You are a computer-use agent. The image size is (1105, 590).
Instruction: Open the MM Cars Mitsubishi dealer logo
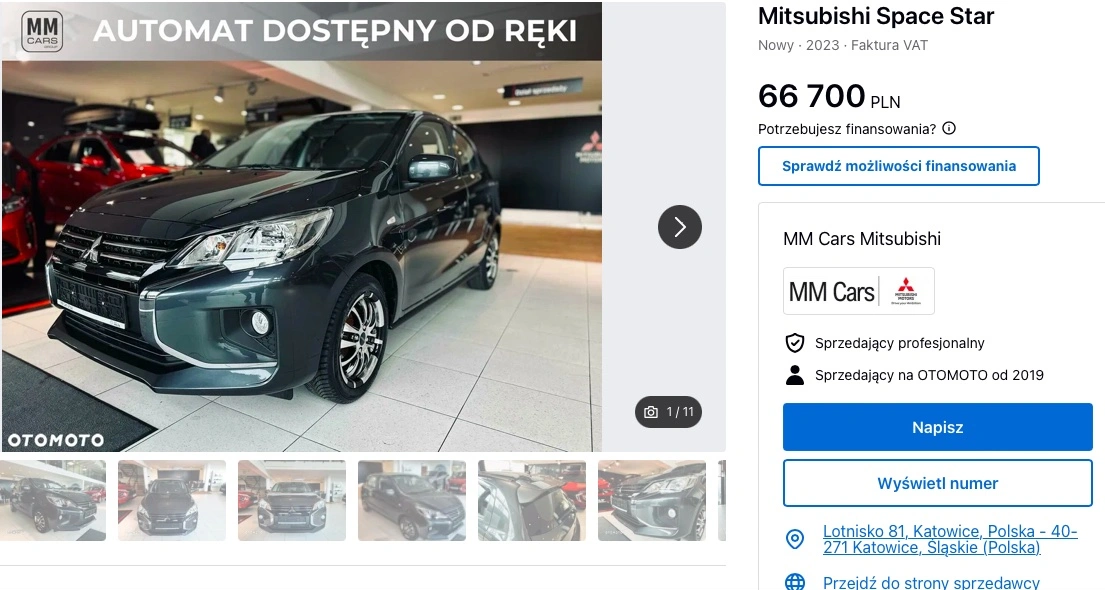(858, 290)
